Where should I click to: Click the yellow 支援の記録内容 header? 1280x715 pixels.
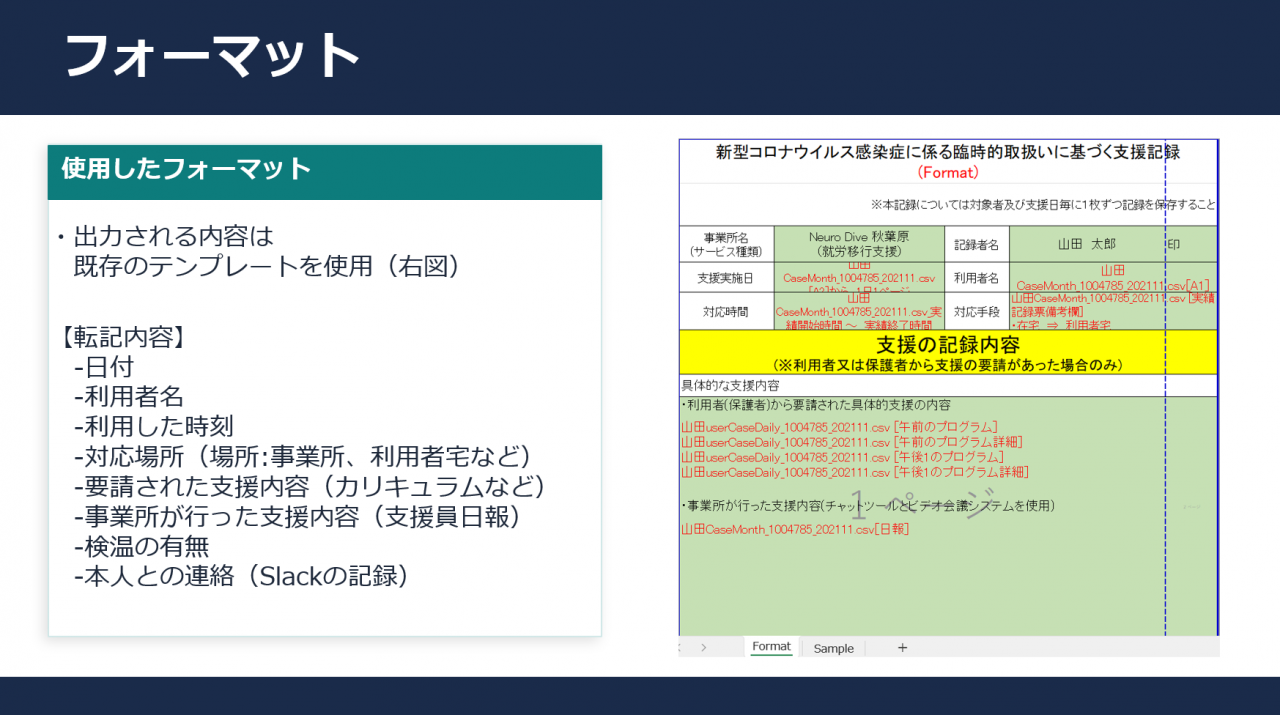(948, 352)
